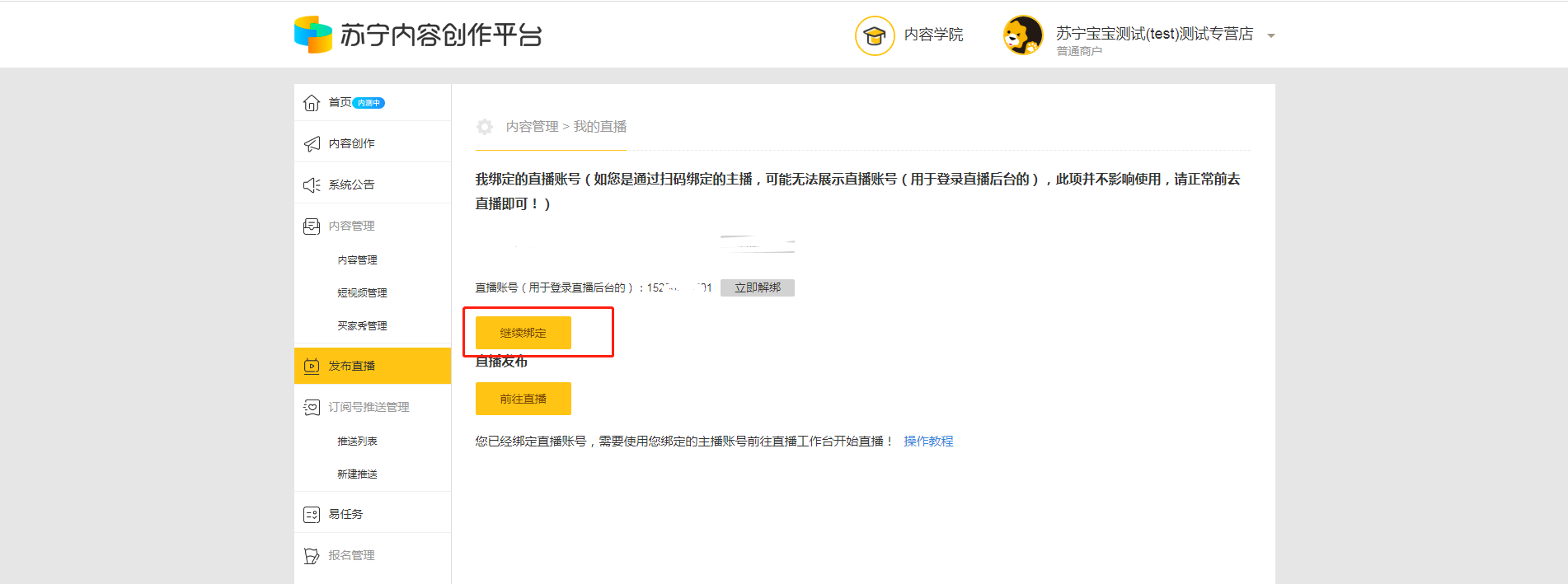Screen dimensions: 1568x584
Task: Click the 前往直播 button
Action: tap(523, 399)
